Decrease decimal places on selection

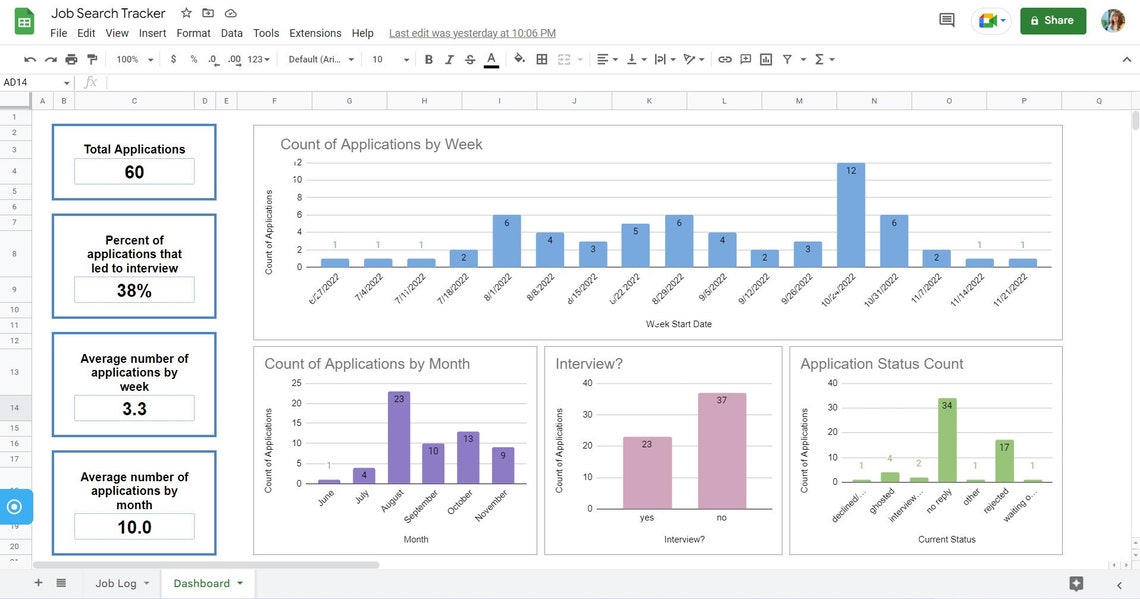tap(211, 59)
